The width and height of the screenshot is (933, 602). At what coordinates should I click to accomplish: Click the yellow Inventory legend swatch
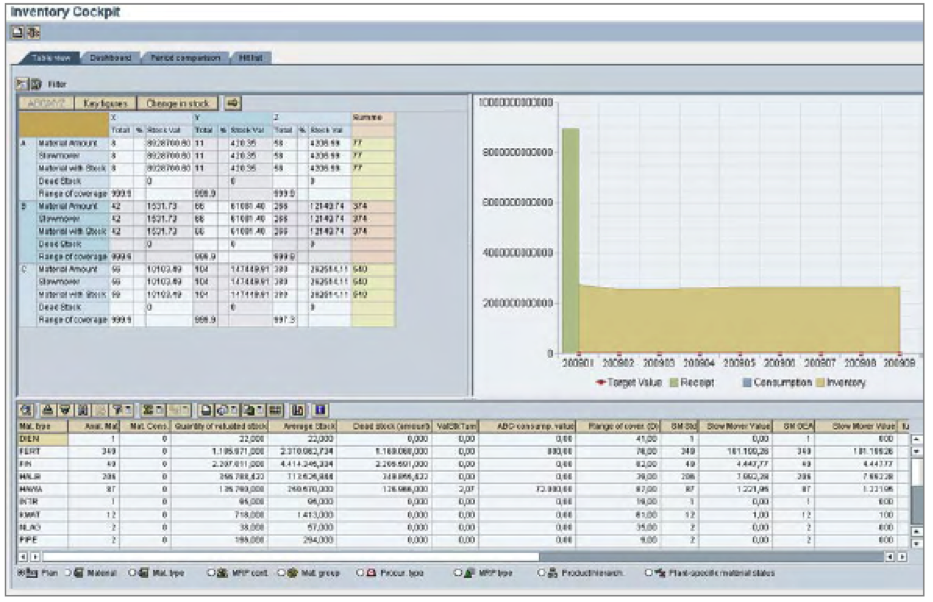tap(821, 382)
